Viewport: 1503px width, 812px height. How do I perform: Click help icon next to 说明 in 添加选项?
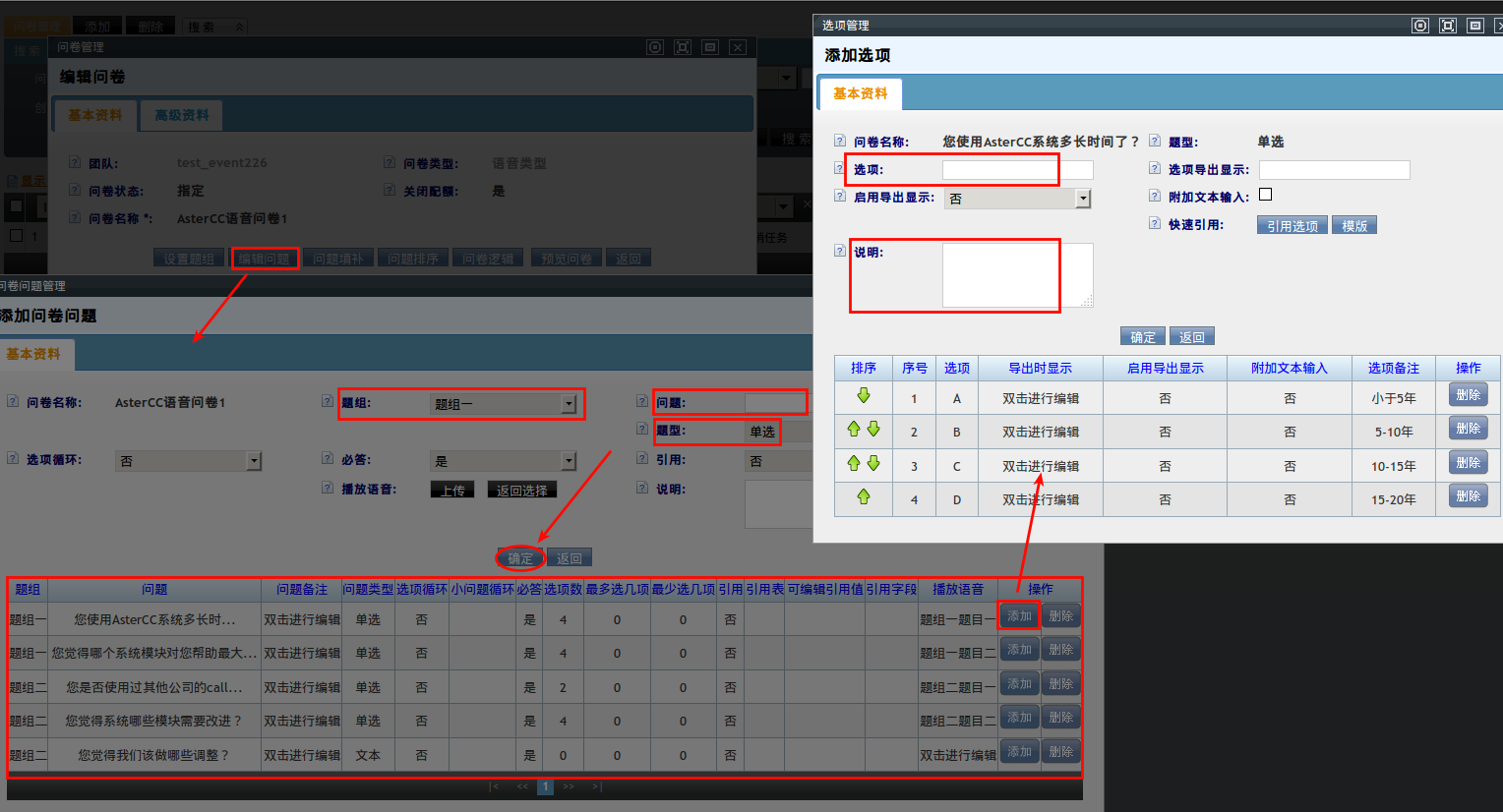(840, 251)
